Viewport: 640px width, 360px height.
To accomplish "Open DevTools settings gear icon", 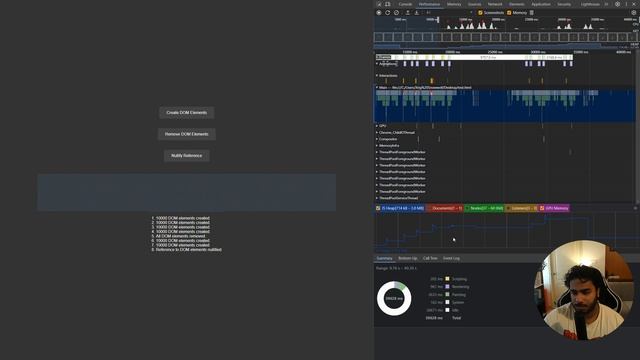I will 618,4.
